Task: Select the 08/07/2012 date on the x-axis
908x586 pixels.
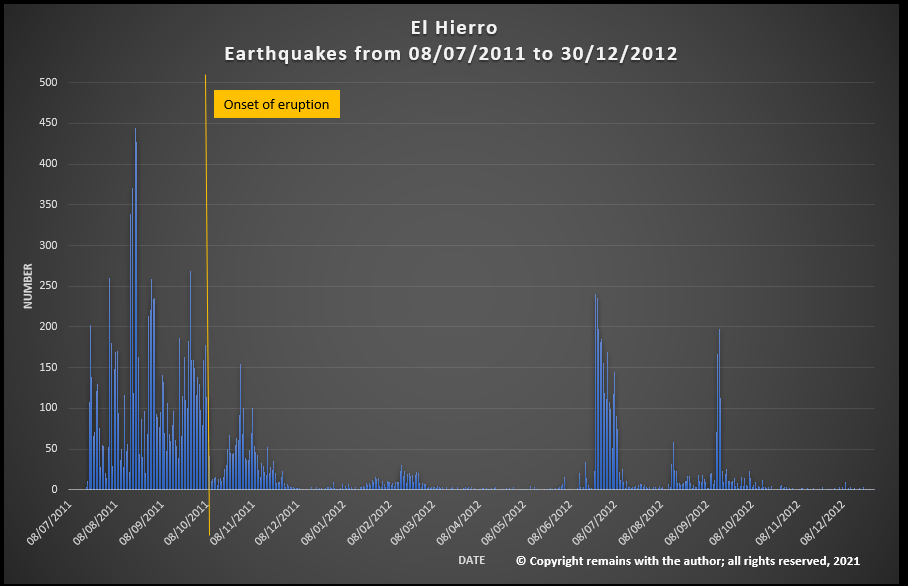Action: pos(596,514)
